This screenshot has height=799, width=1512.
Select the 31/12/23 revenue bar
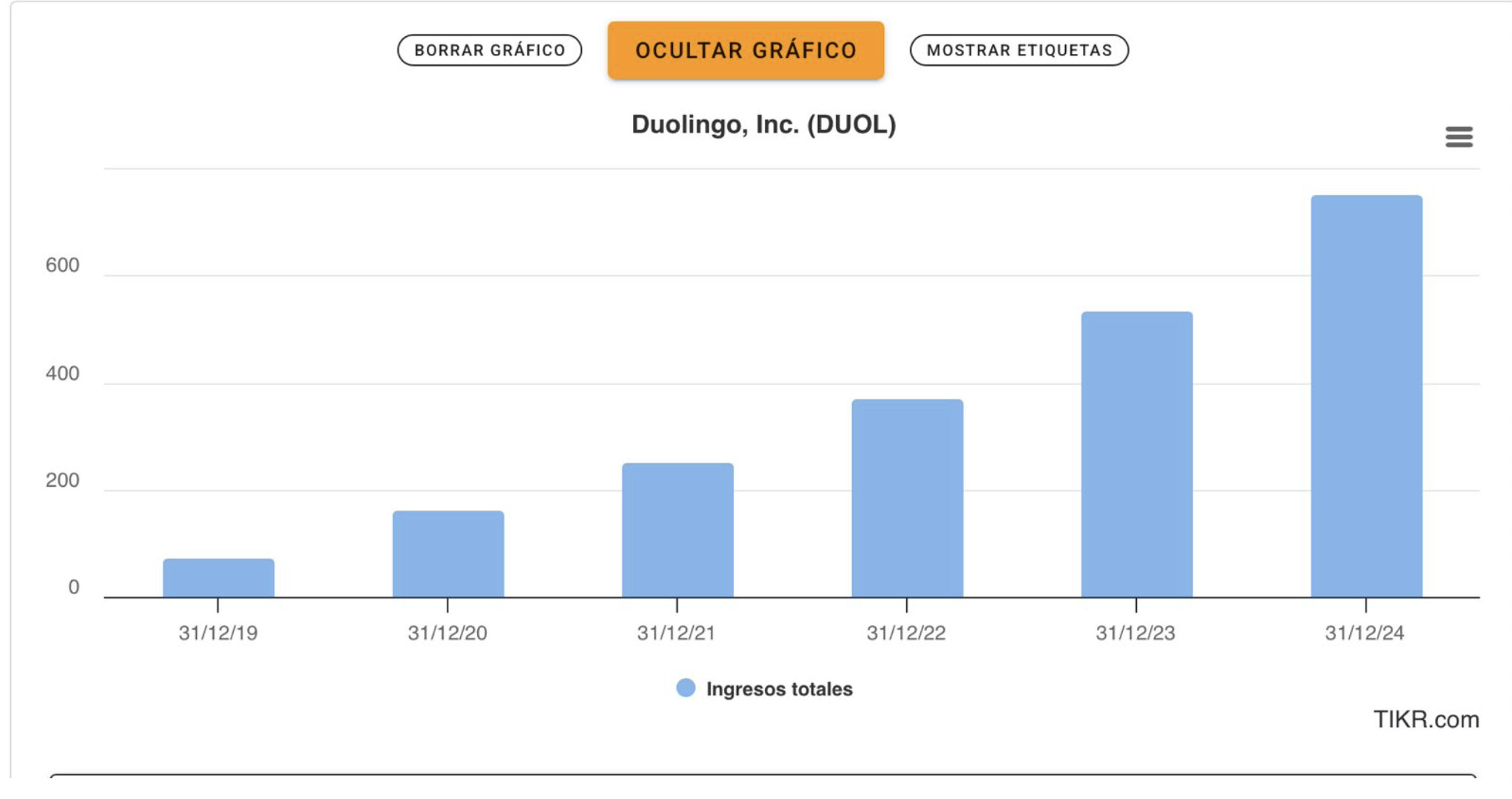click(x=1137, y=454)
